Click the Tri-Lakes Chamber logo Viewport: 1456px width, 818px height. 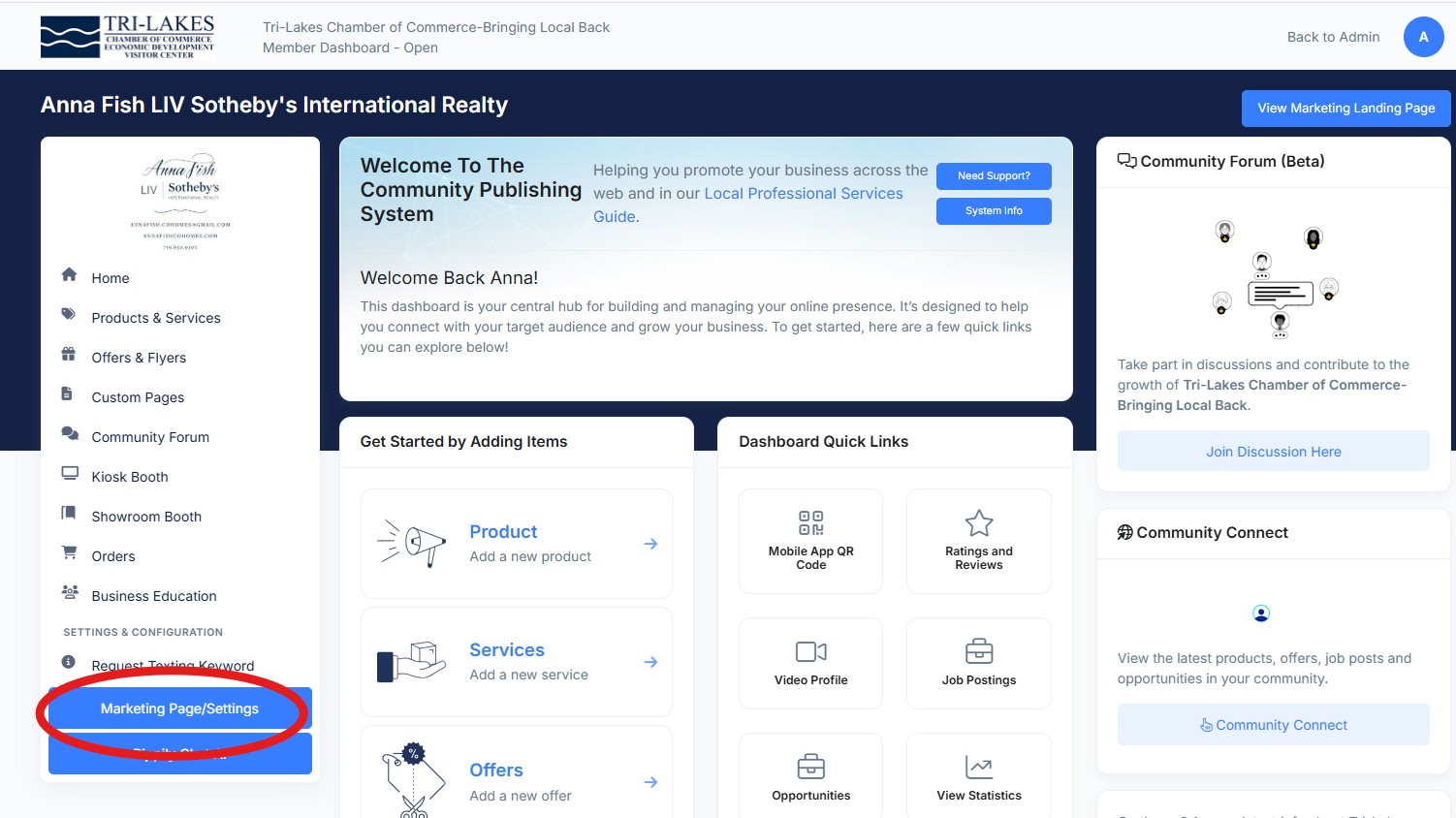tap(128, 37)
